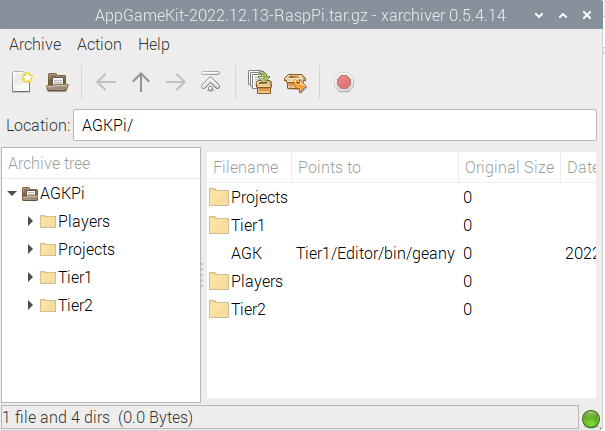The width and height of the screenshot is (605, 431).
Task: Click the Add files toolbar icon
Action: (x=260, y=82)
